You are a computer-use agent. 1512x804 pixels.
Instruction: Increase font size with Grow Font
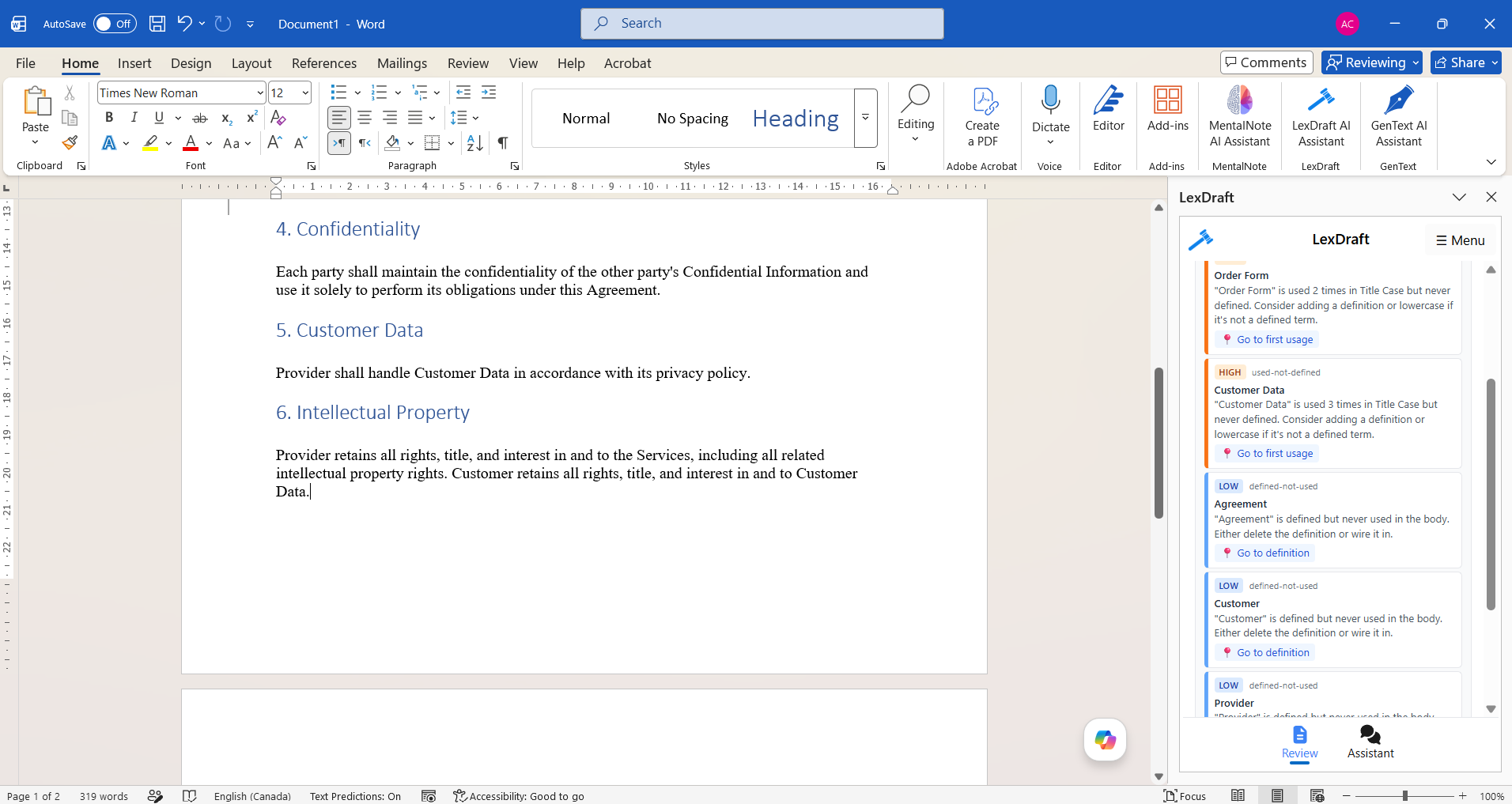pos(274,143)
